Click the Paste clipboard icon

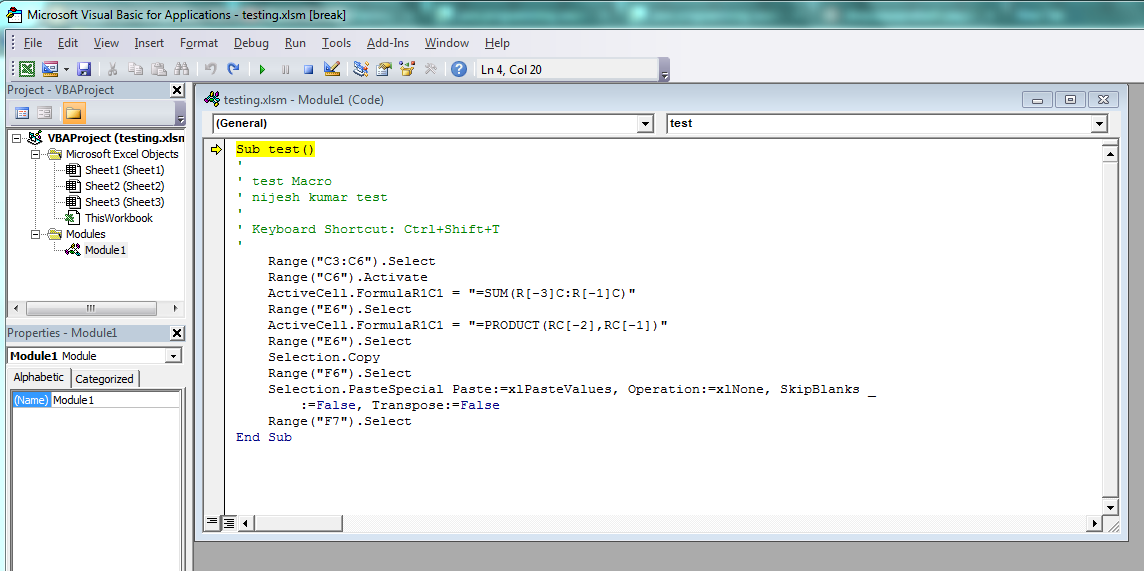click(158, 69)
